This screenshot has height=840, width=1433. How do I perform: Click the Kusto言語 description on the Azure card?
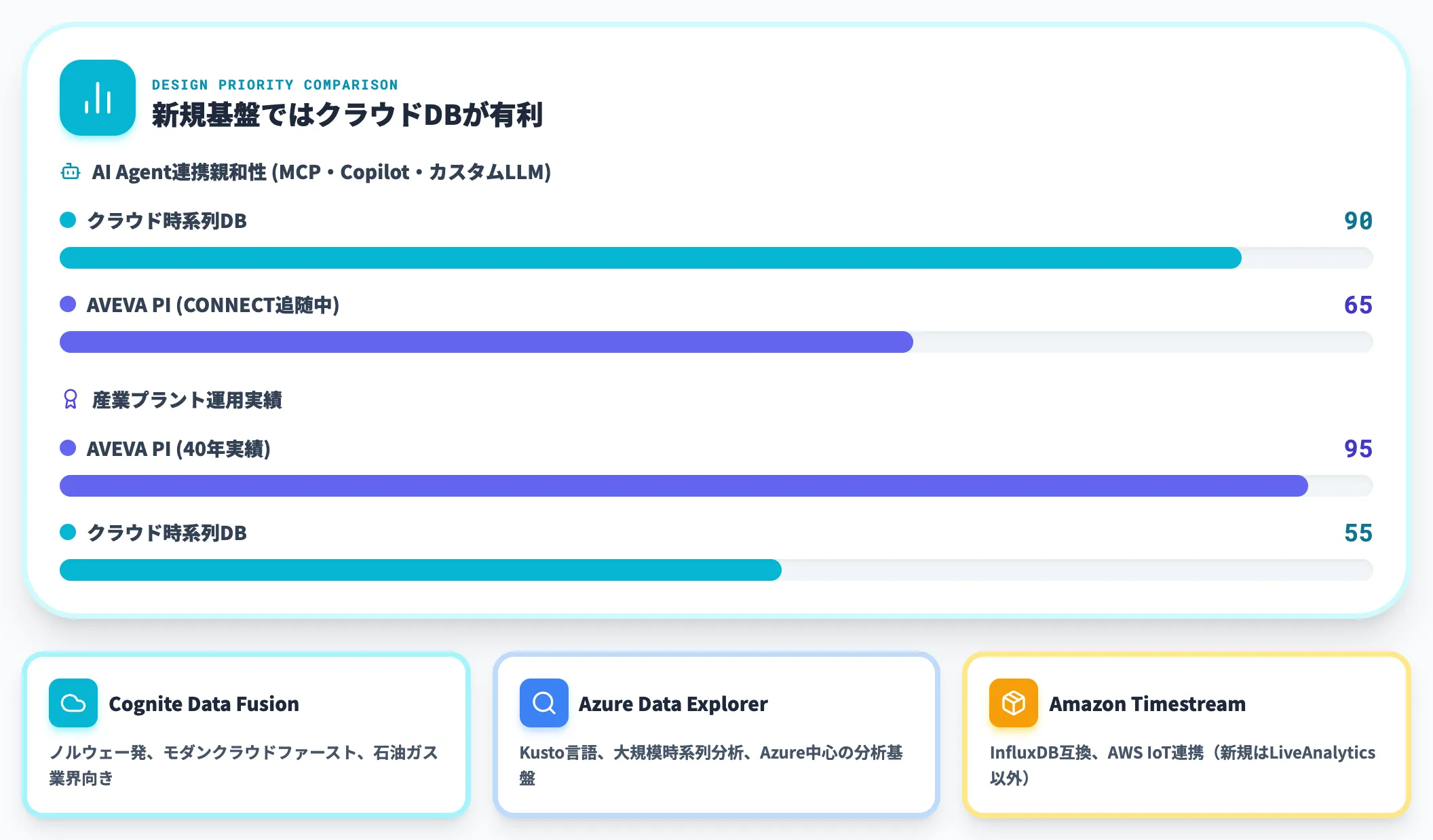pos(711,765)
